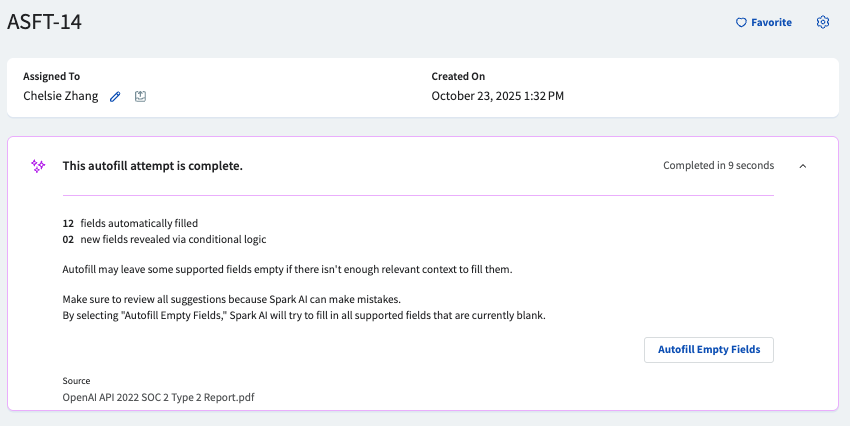Click the October 23, 2025 creation date
The height and width of the screenshot is (426, 850).
click(497, 97)
